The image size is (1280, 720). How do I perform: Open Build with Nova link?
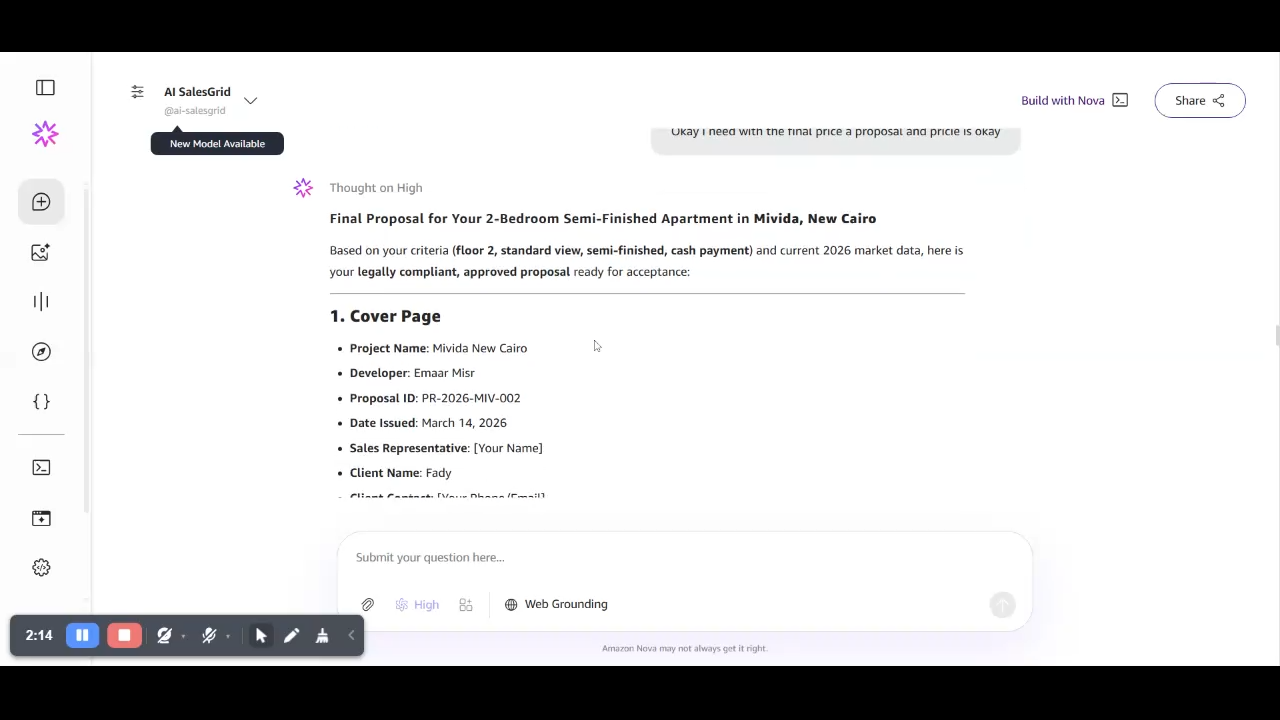[x=1074, y=100]
